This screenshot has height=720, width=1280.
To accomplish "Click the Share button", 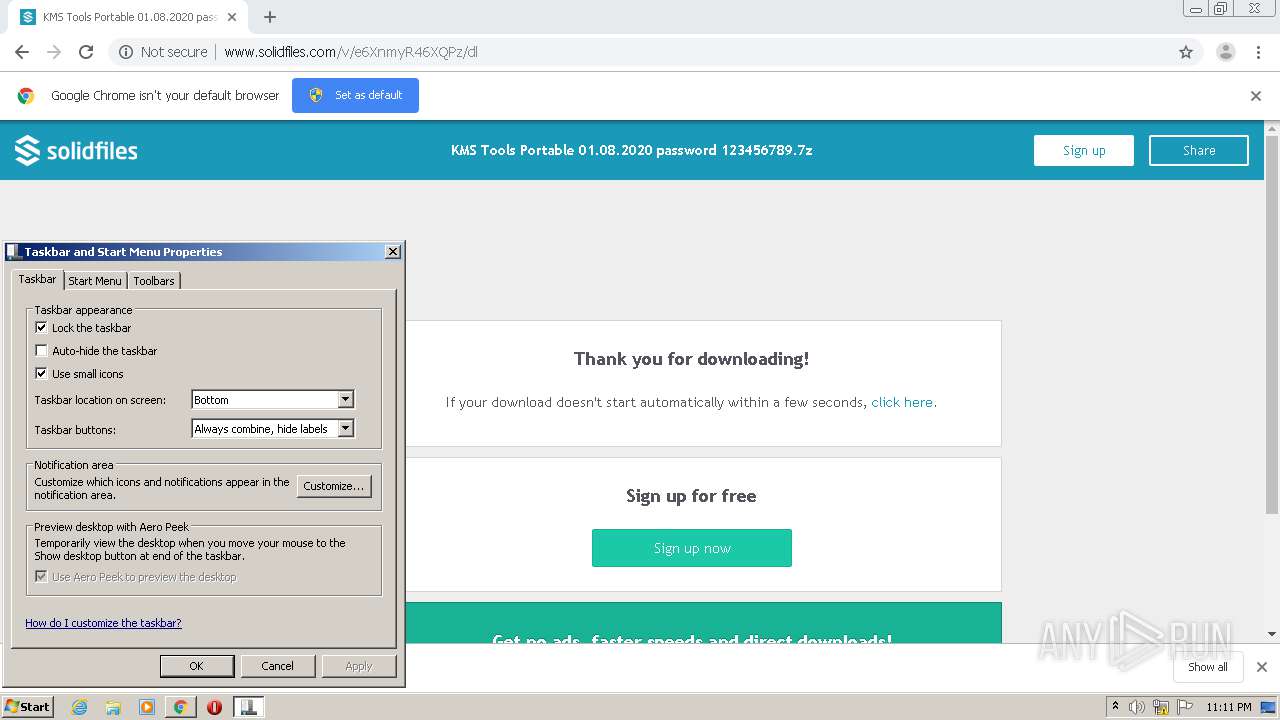I will coord(1199,150).
